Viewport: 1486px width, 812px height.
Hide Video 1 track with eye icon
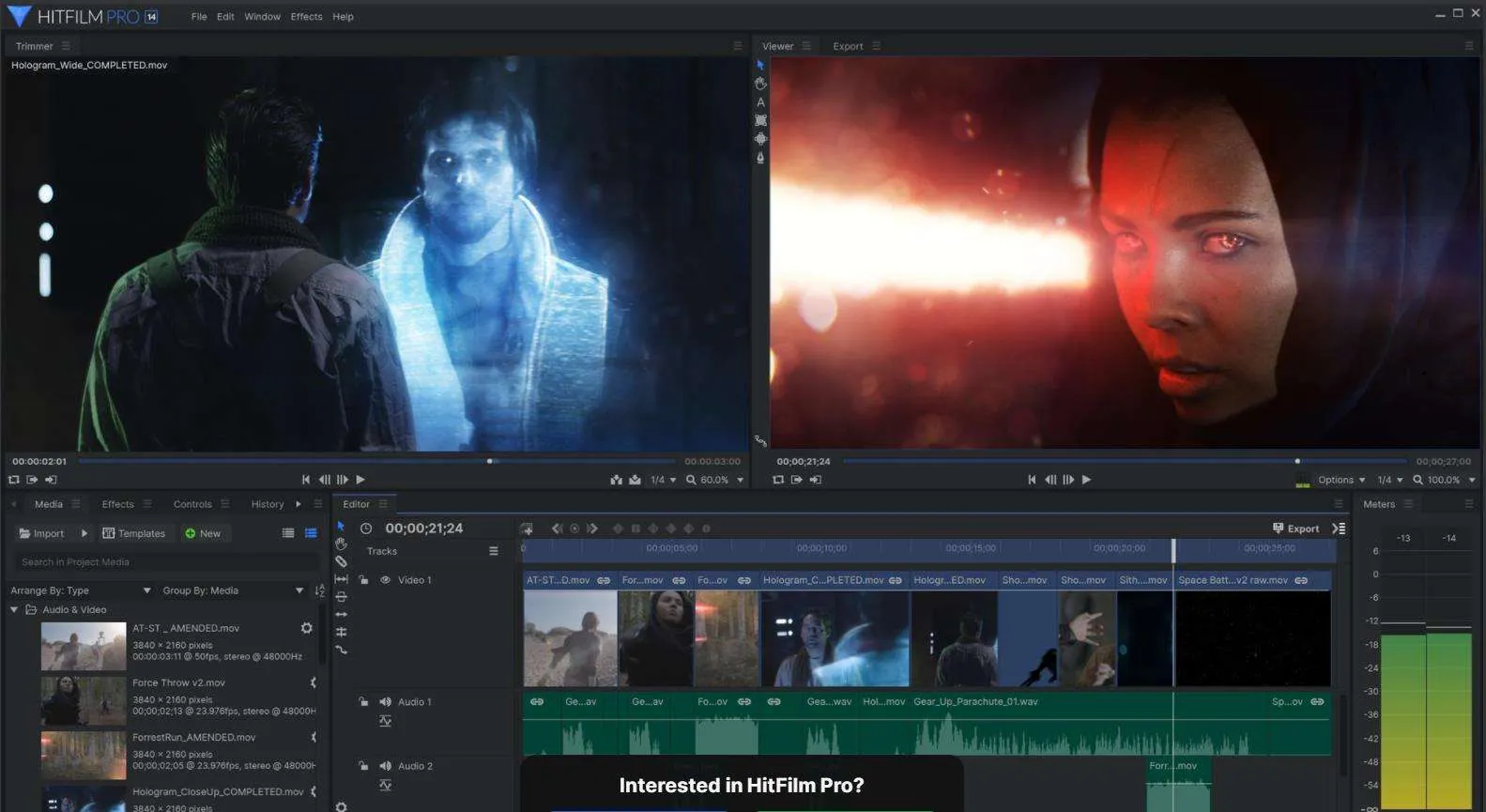(385, 580)
